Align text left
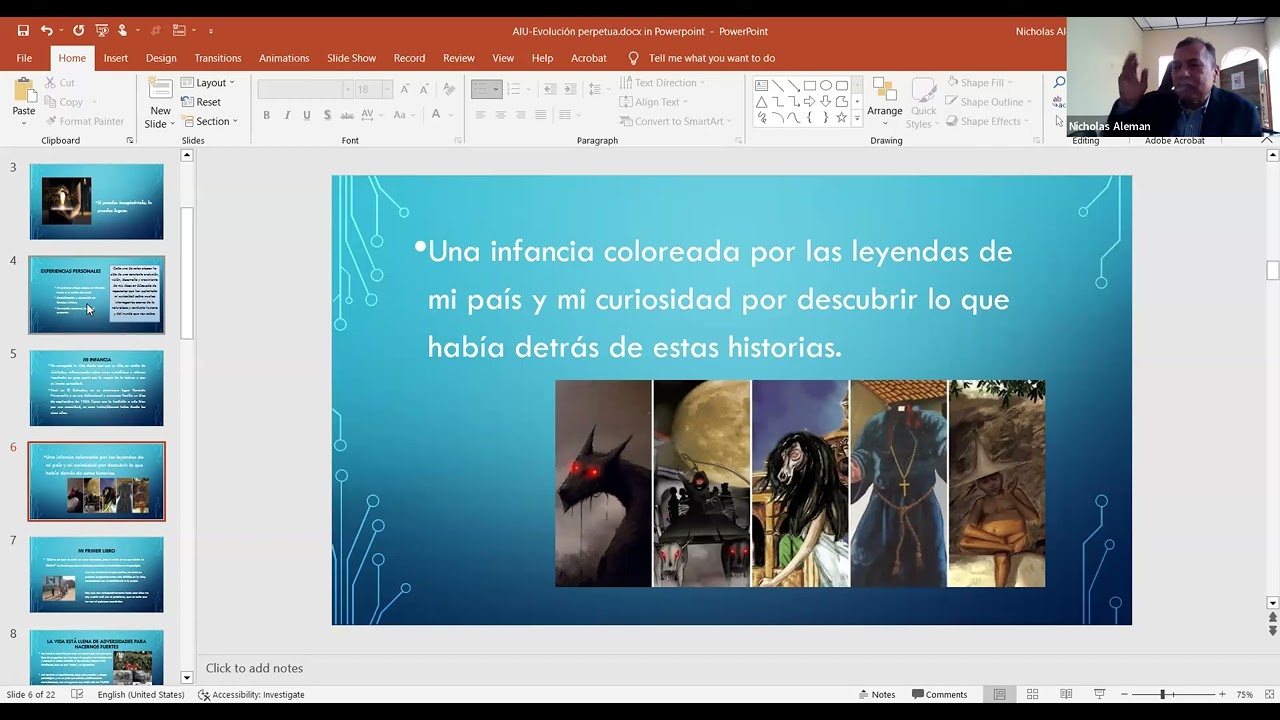This screenshot has height=720, width=1280. 480,115
